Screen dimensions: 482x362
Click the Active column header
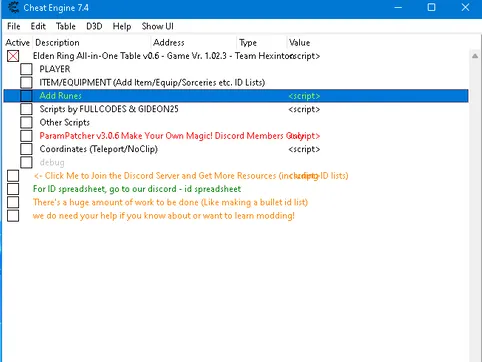coord(18,43)
